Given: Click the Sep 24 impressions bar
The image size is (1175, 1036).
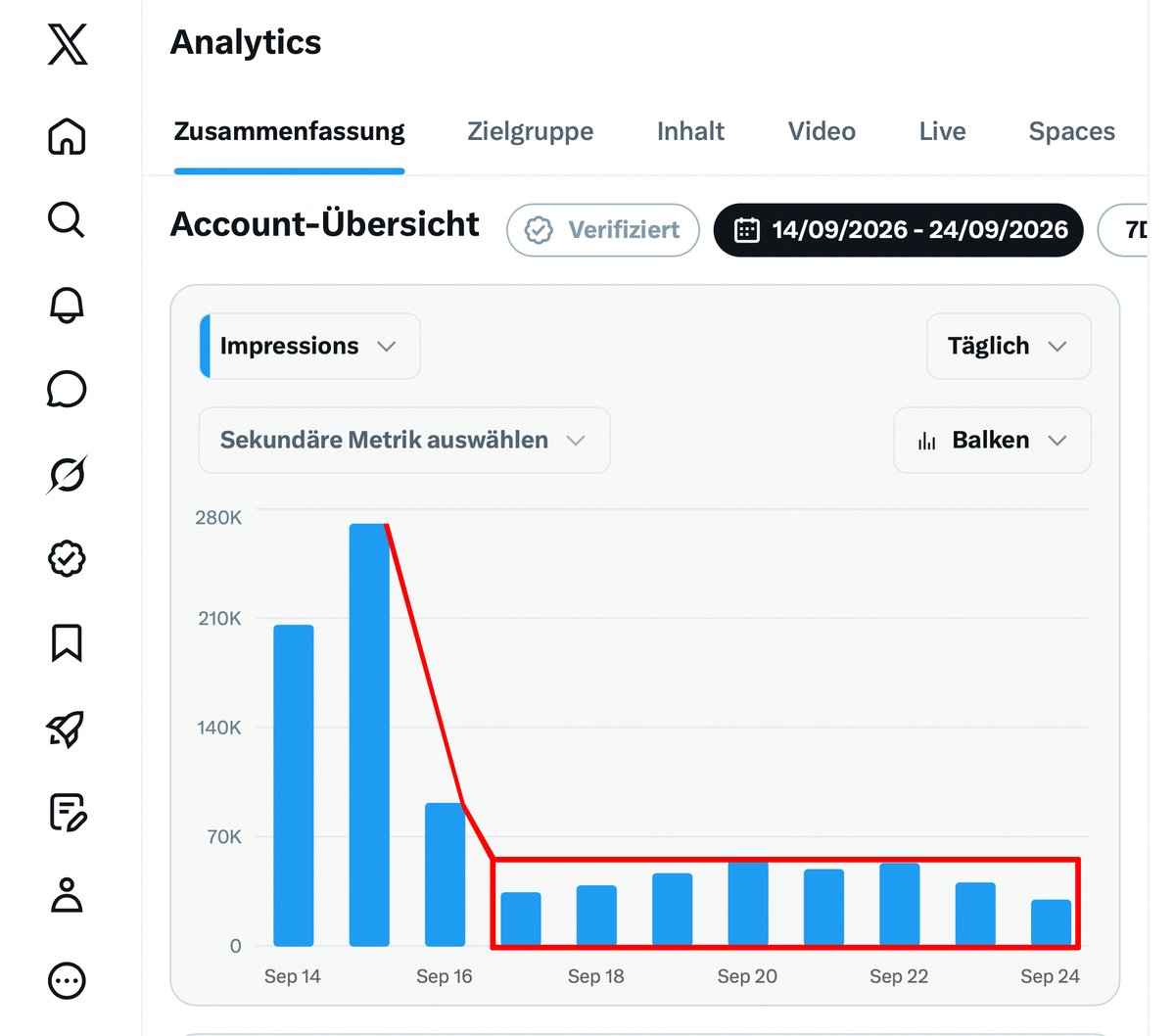Looking at the screenshot, I should [1052, 922].
